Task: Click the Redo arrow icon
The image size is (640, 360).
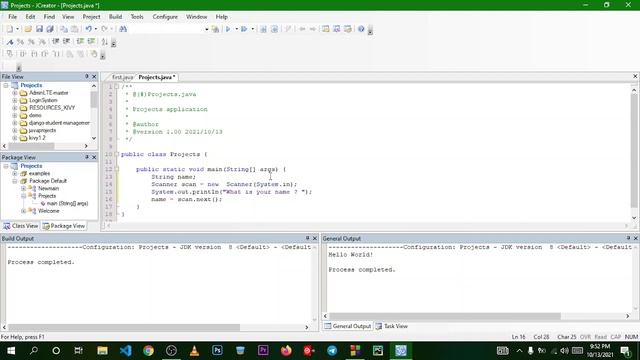Action: click(104, 29)
